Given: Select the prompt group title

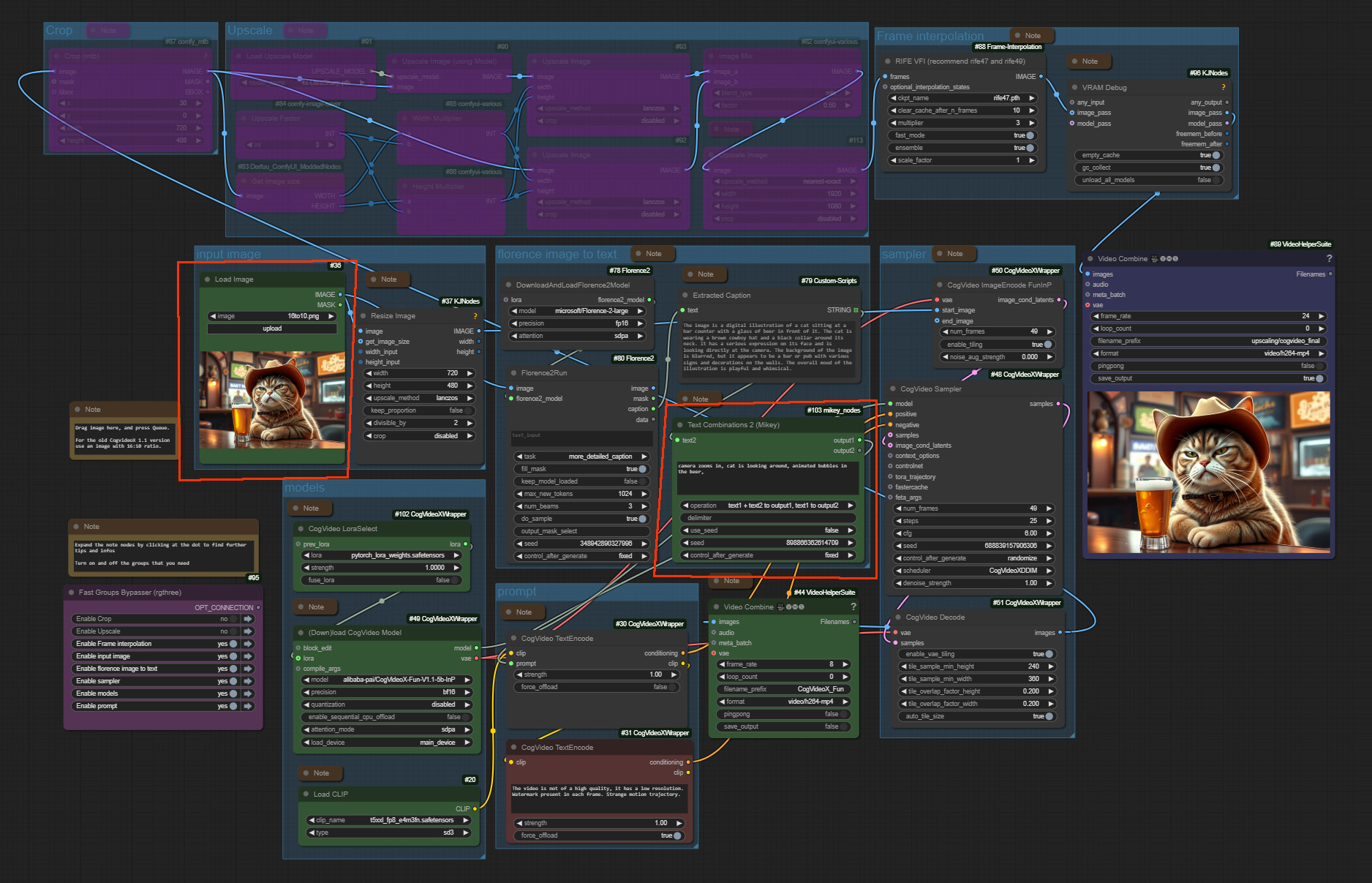Looking at the screenshot, I should click(516, 591).
